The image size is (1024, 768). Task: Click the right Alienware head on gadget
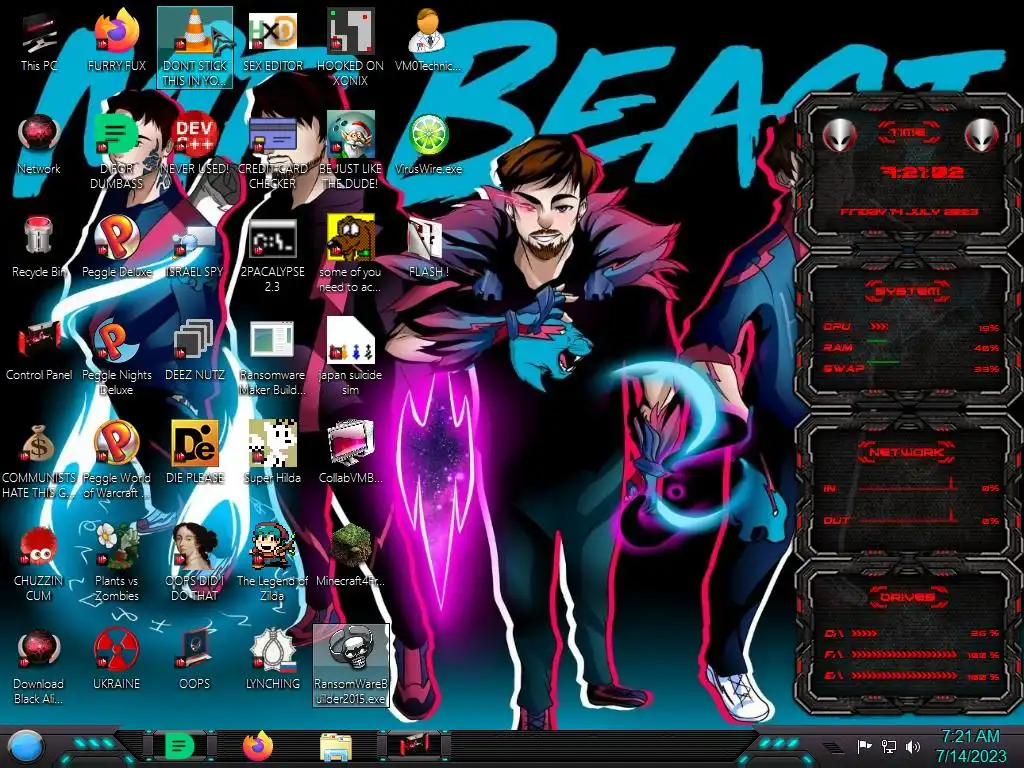click(981, 136)
